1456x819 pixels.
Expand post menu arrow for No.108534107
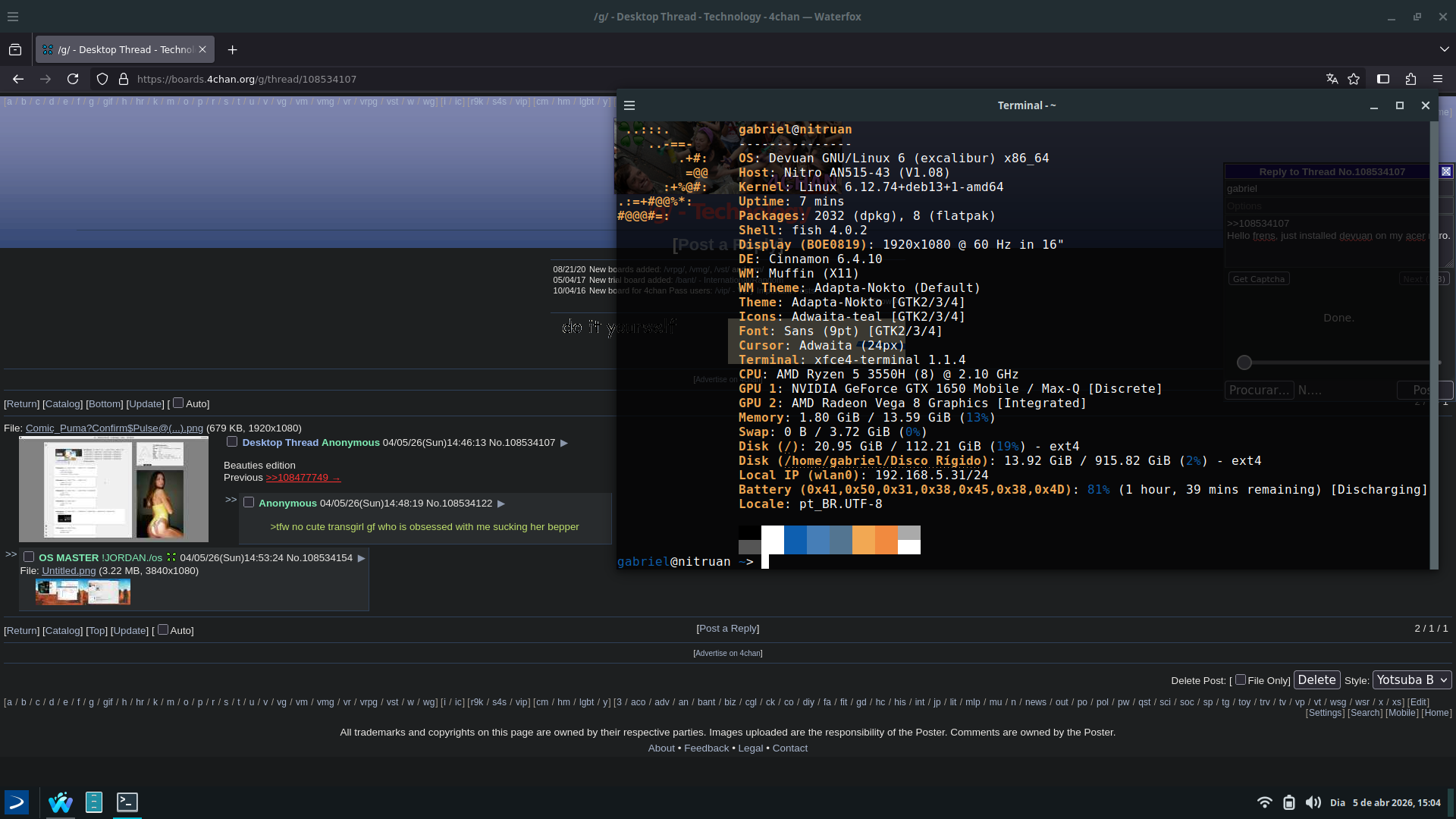pos(564,443)
